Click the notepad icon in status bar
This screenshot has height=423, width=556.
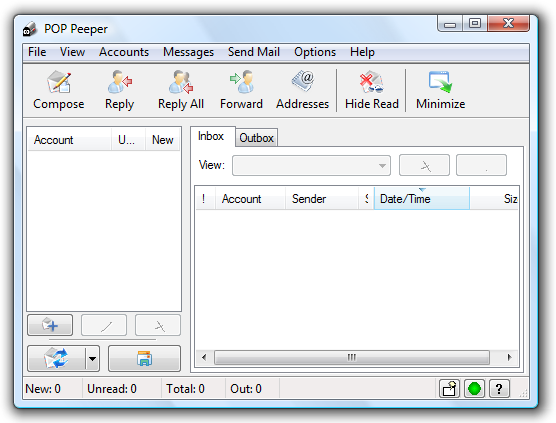coord(449,389)
